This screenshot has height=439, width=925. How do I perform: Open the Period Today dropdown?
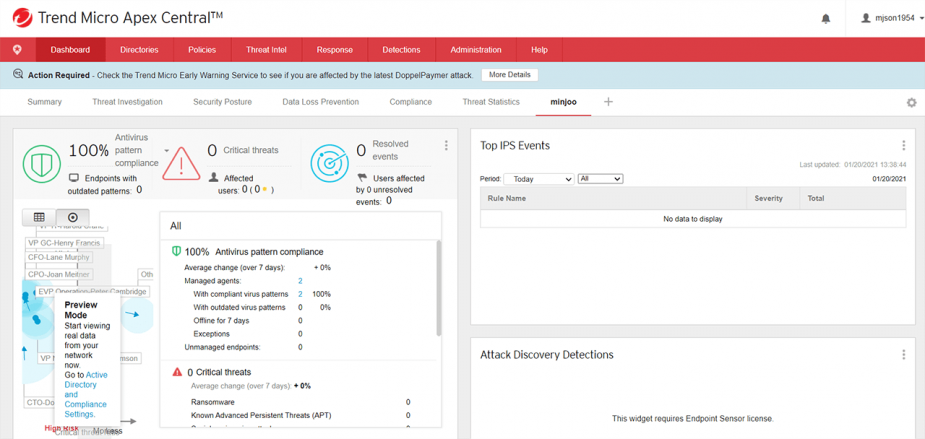pyautogui.click(x=539, y=179)
